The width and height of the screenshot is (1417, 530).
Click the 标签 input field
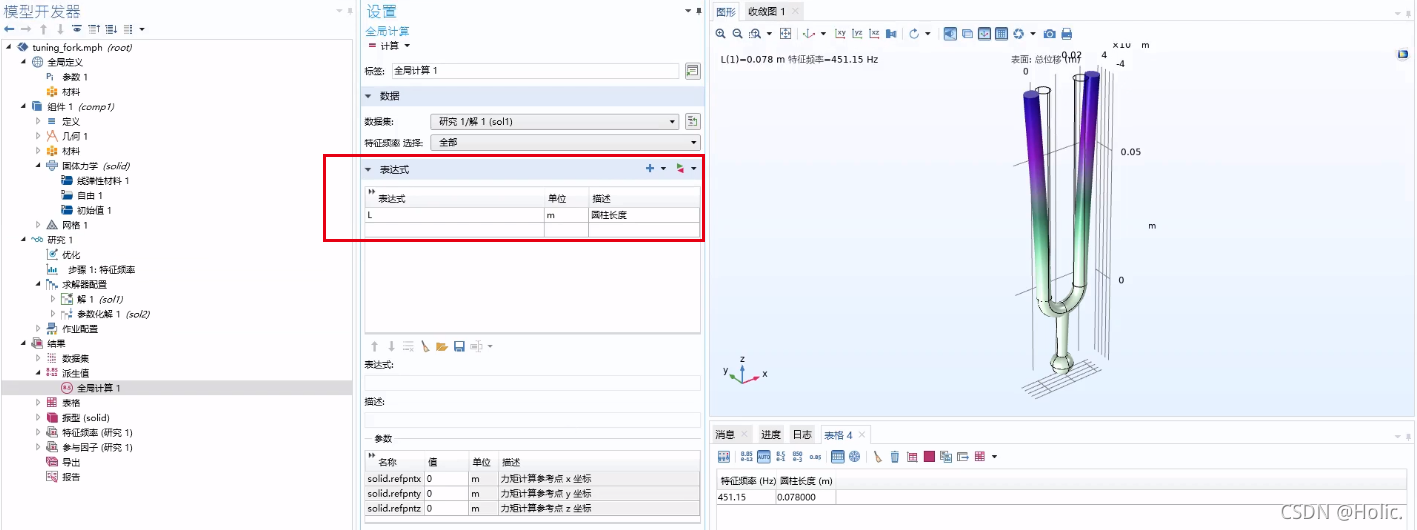click(534, 71)
